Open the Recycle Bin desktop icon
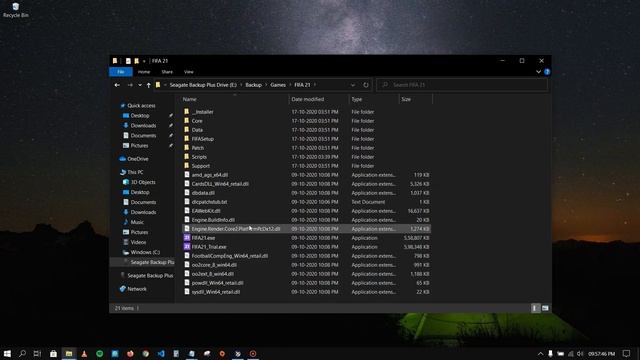640x360 pixels. [x=16, y=10]
